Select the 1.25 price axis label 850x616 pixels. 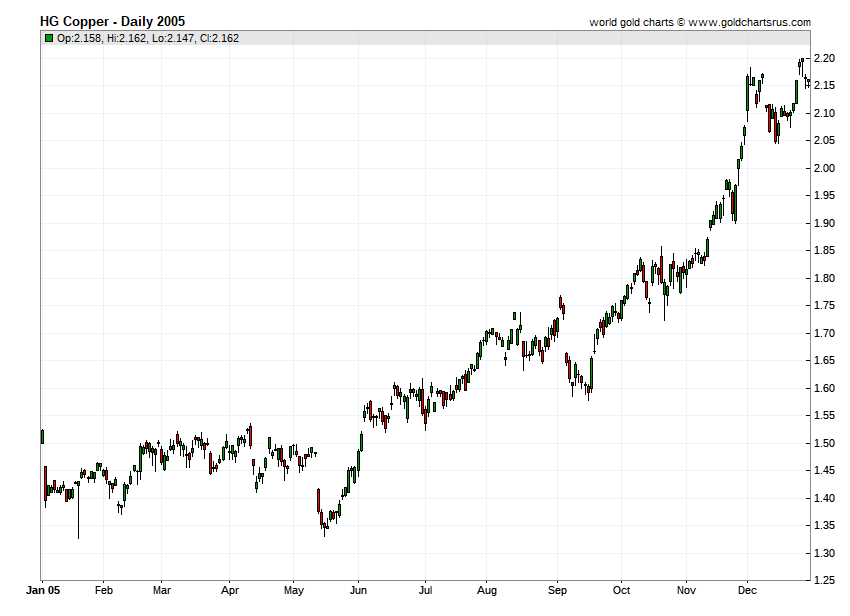[825, 580]
